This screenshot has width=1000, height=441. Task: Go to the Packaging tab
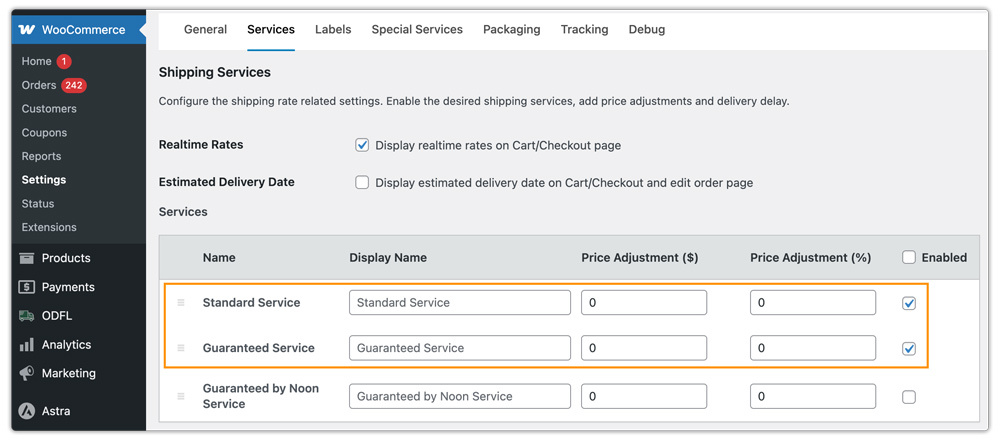(x=511, y=29)
